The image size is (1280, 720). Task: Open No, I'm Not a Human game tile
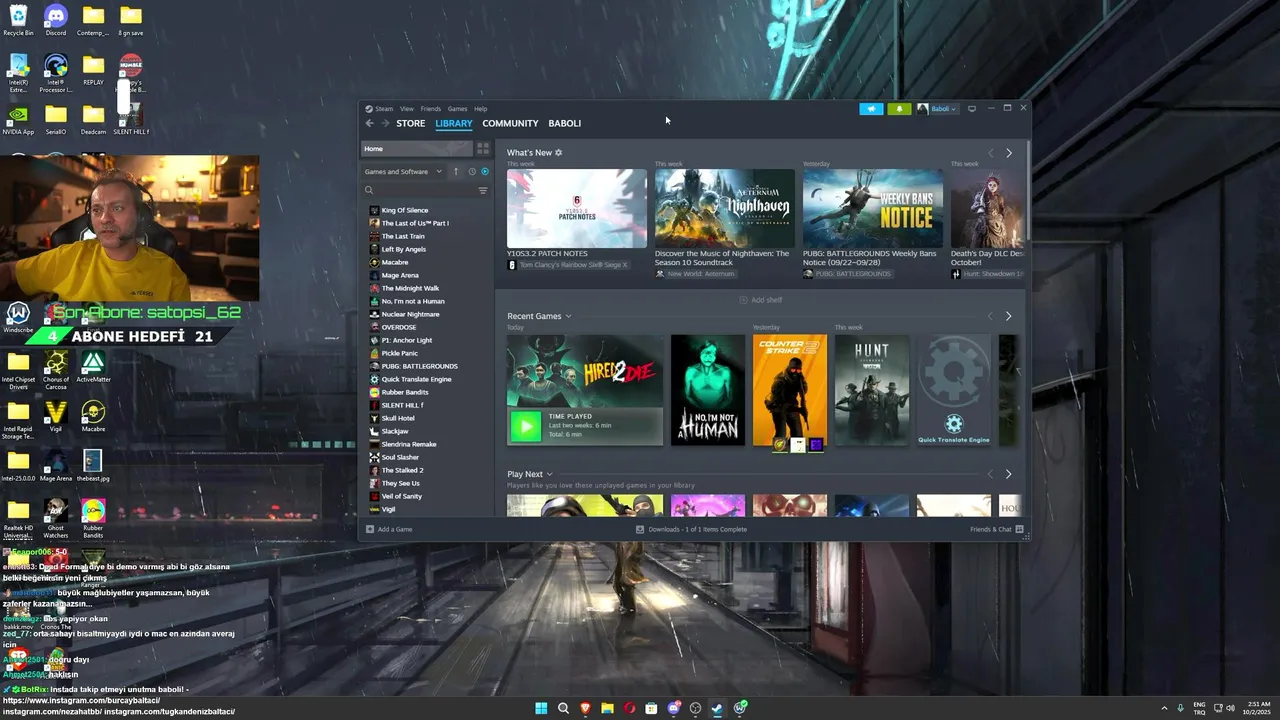tap(708, 390)
